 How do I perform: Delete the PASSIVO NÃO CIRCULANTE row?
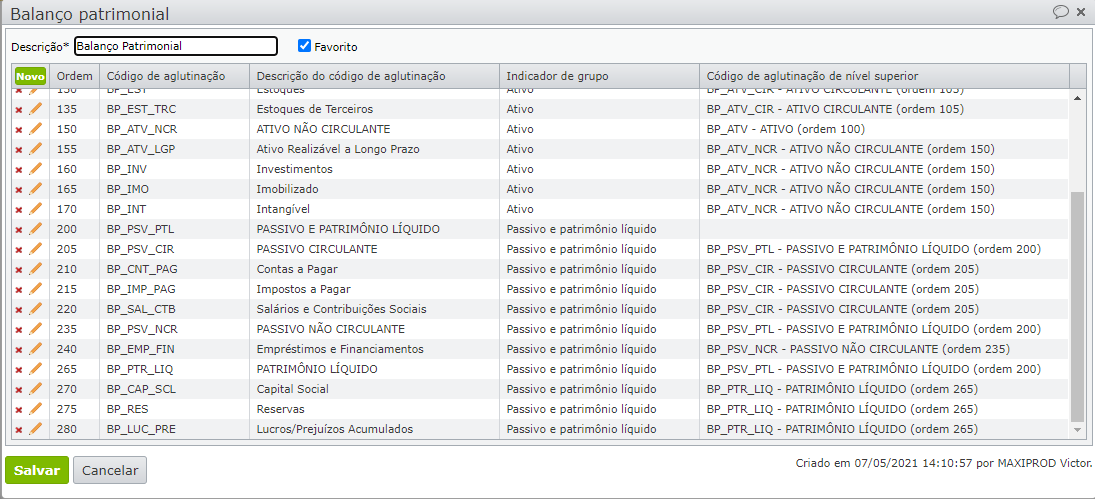19,329
